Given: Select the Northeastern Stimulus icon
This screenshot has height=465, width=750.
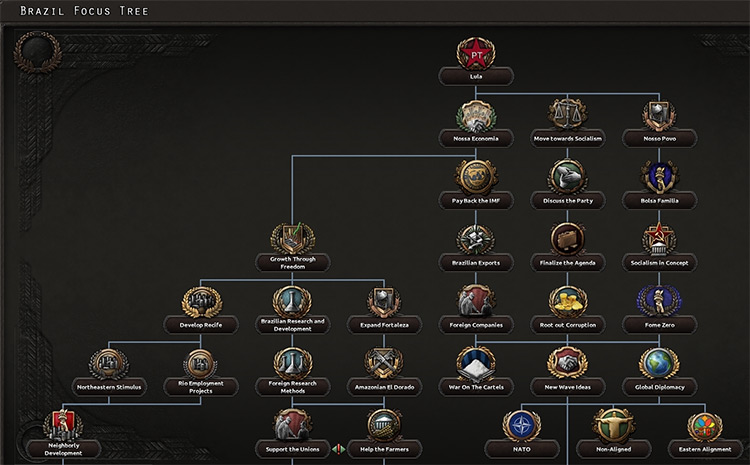Looking at the screenshot, I should click(x=109, y=364).
